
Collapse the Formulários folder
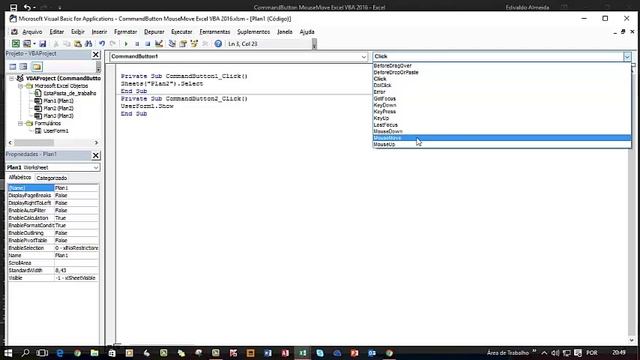20,123
